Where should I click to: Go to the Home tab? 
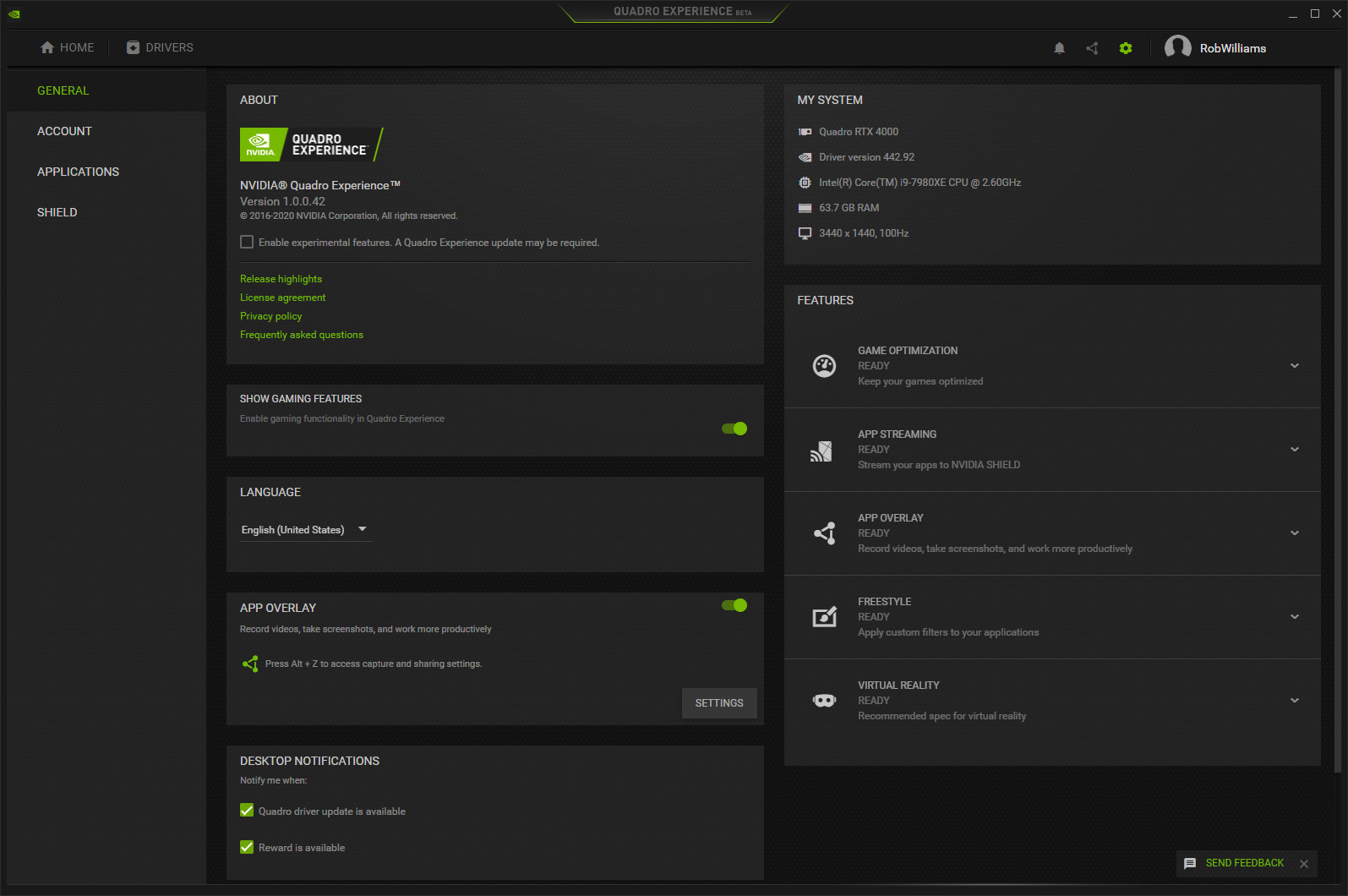pyautogui.click(x=67, y=48)
